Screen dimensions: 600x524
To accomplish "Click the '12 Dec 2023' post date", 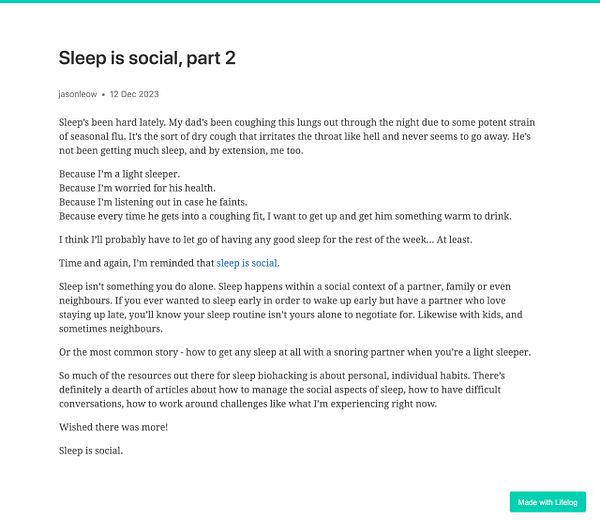I will tap(134, 94).
